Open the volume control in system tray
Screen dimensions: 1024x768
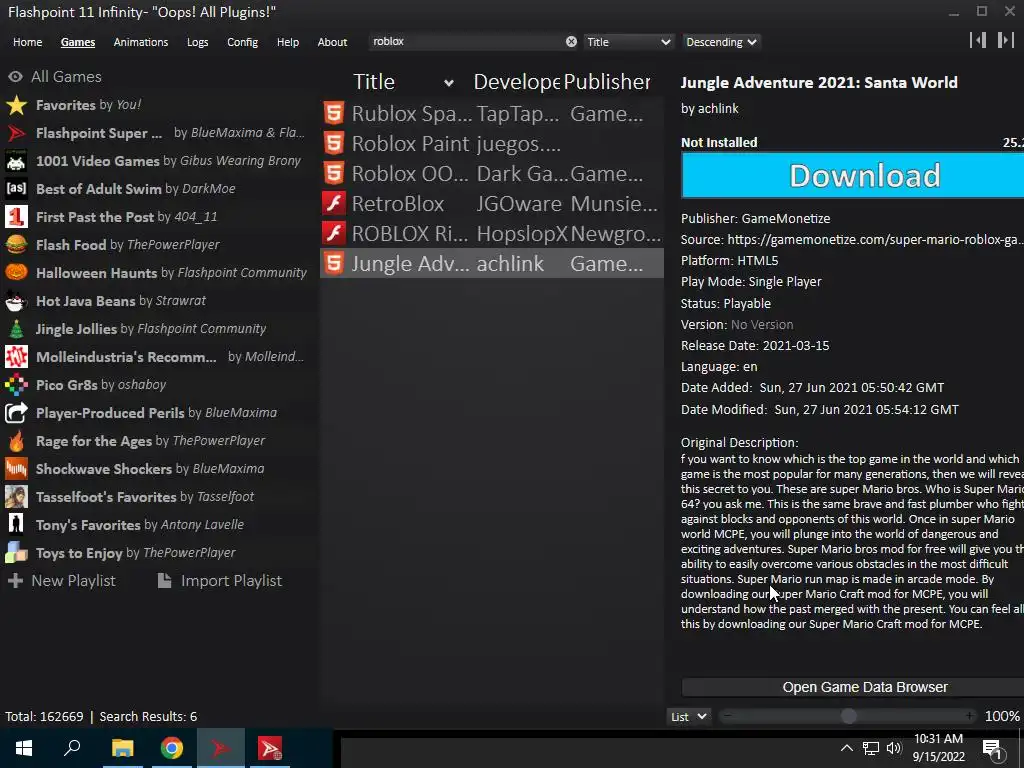[x=894, y=748]
